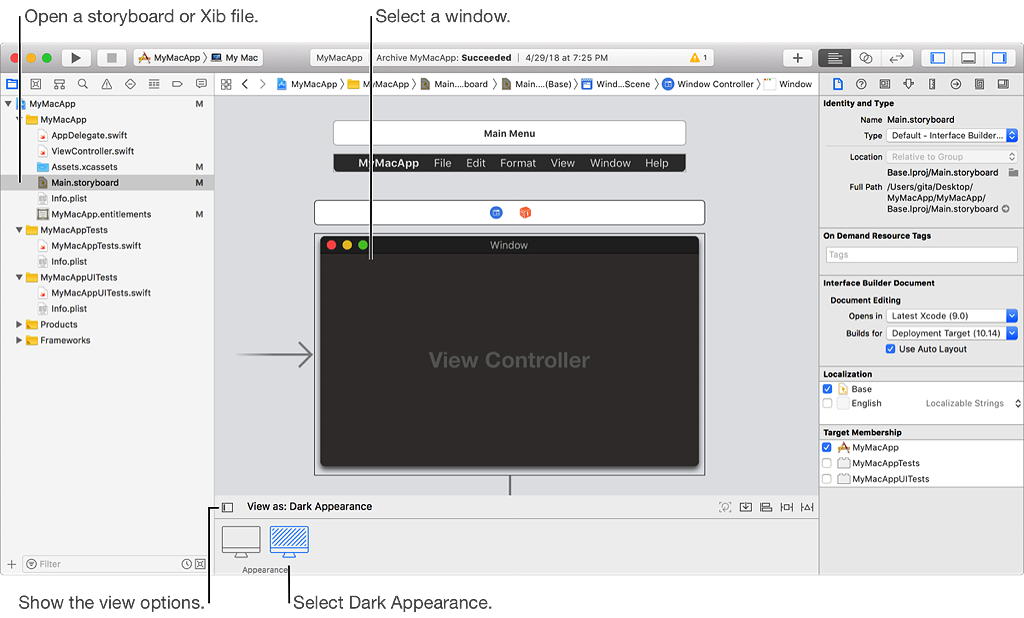Open the Breakpoint navigator
The height and width of the screenshot is (618, 1024).
(x=177, y=84)
